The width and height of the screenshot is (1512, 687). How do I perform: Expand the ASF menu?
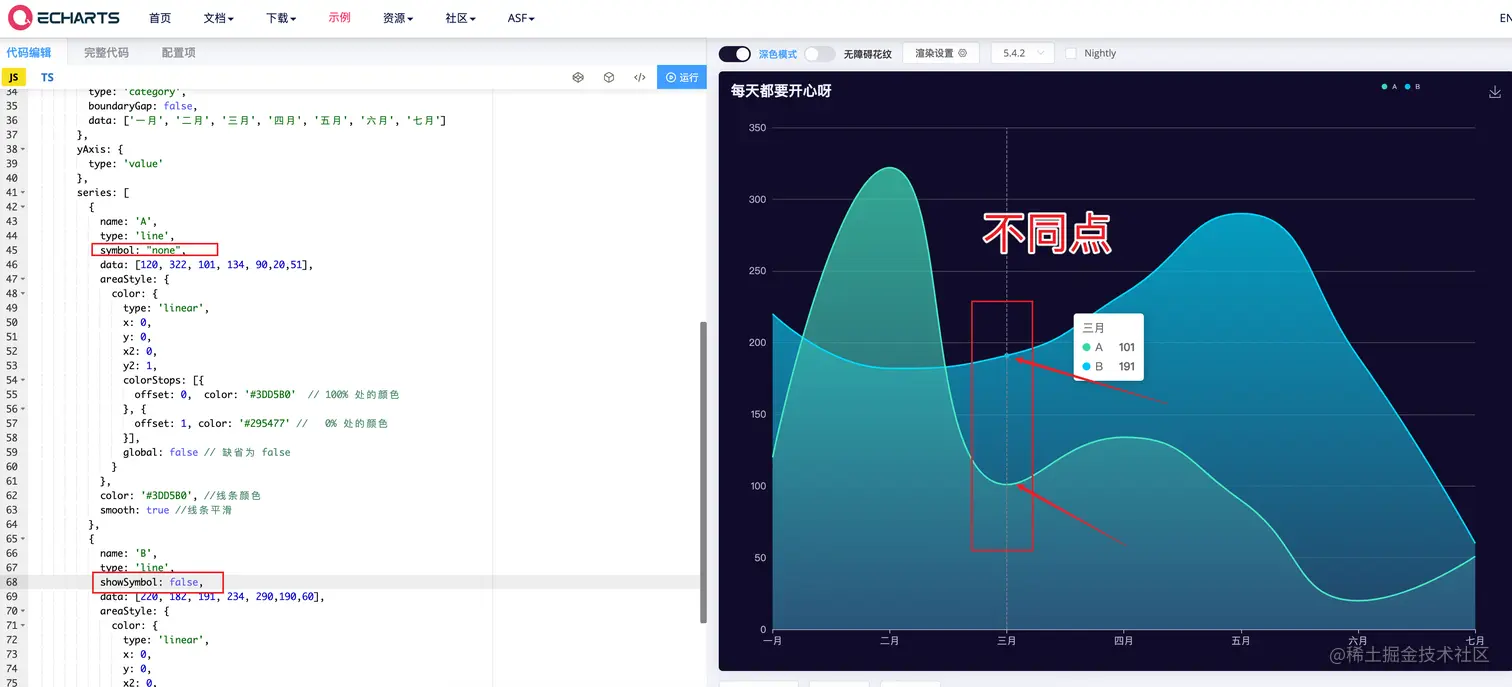tap(521, 18)
